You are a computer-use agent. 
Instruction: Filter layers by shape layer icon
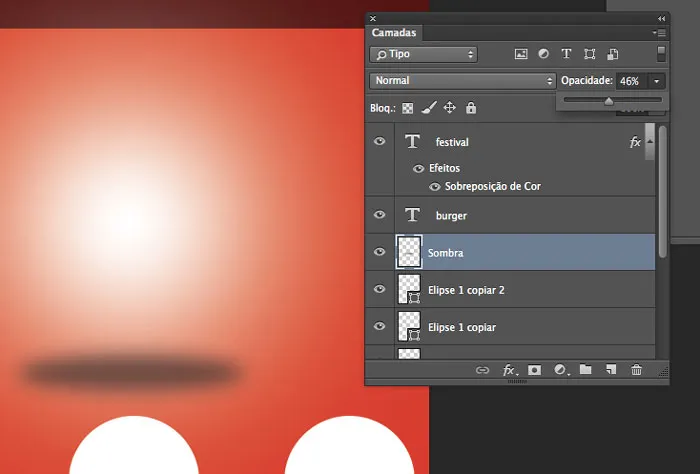[x=589, y=54]
